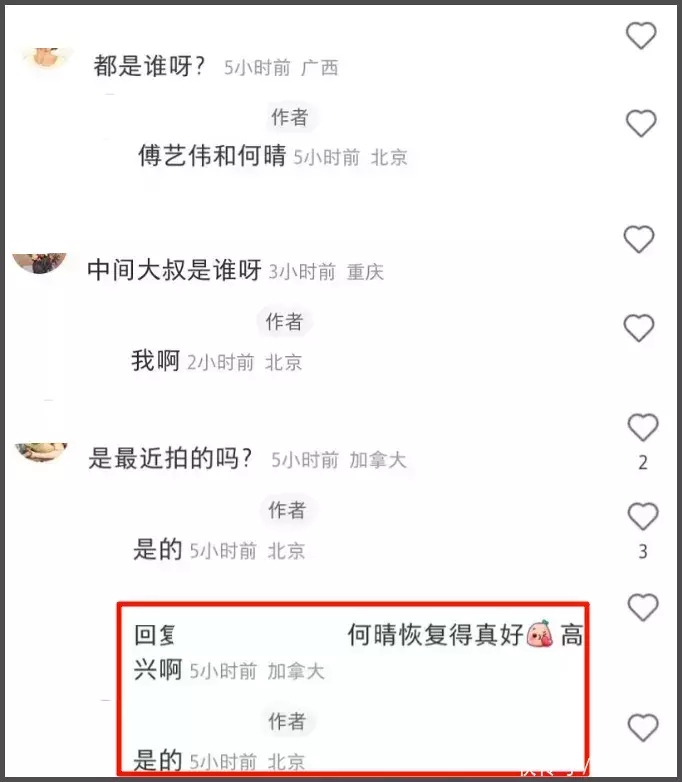
Task: Like the comment "都是谁呀?"
Action: coord(641,36)
